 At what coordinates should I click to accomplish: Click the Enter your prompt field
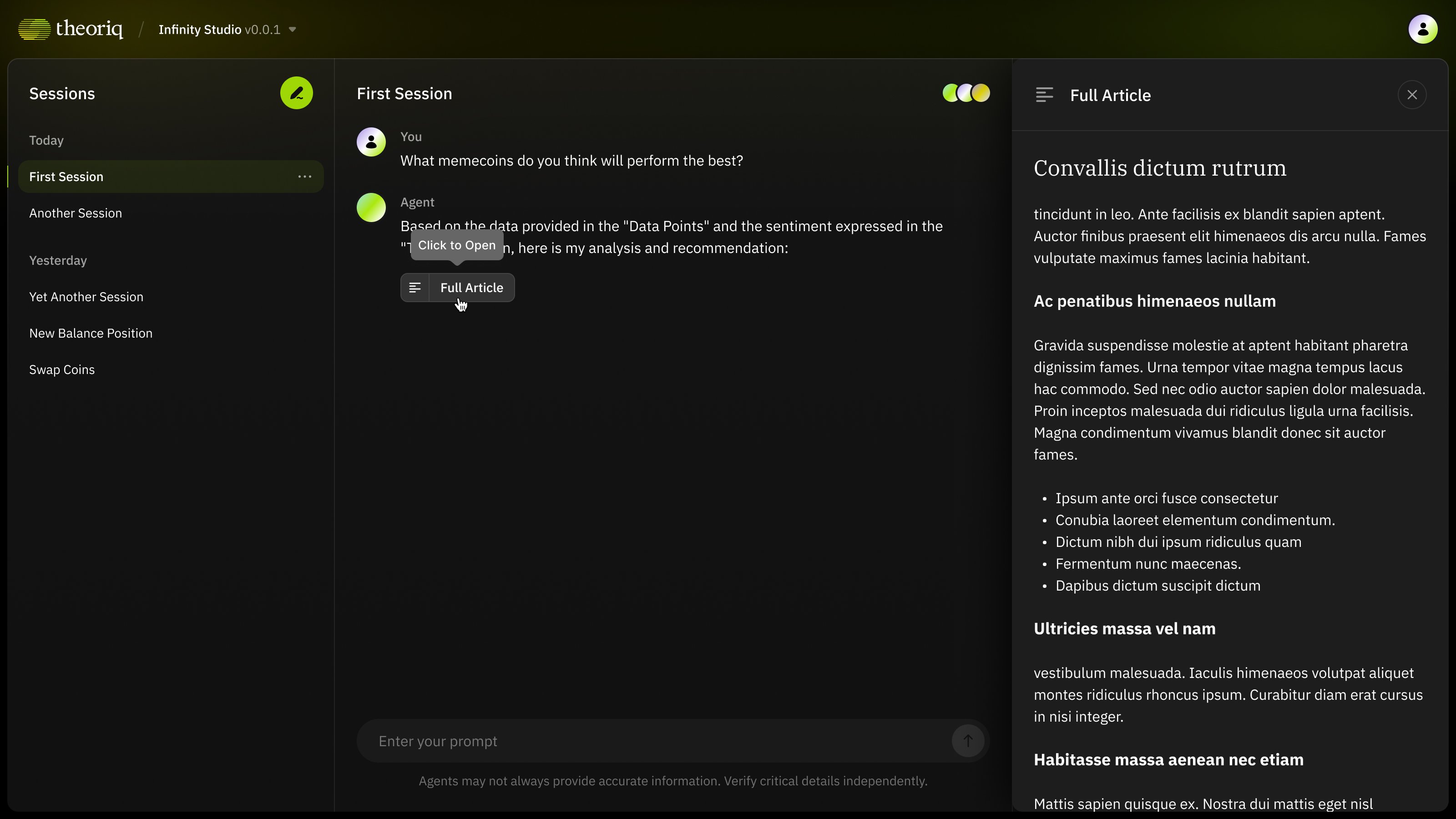[650, 741]
